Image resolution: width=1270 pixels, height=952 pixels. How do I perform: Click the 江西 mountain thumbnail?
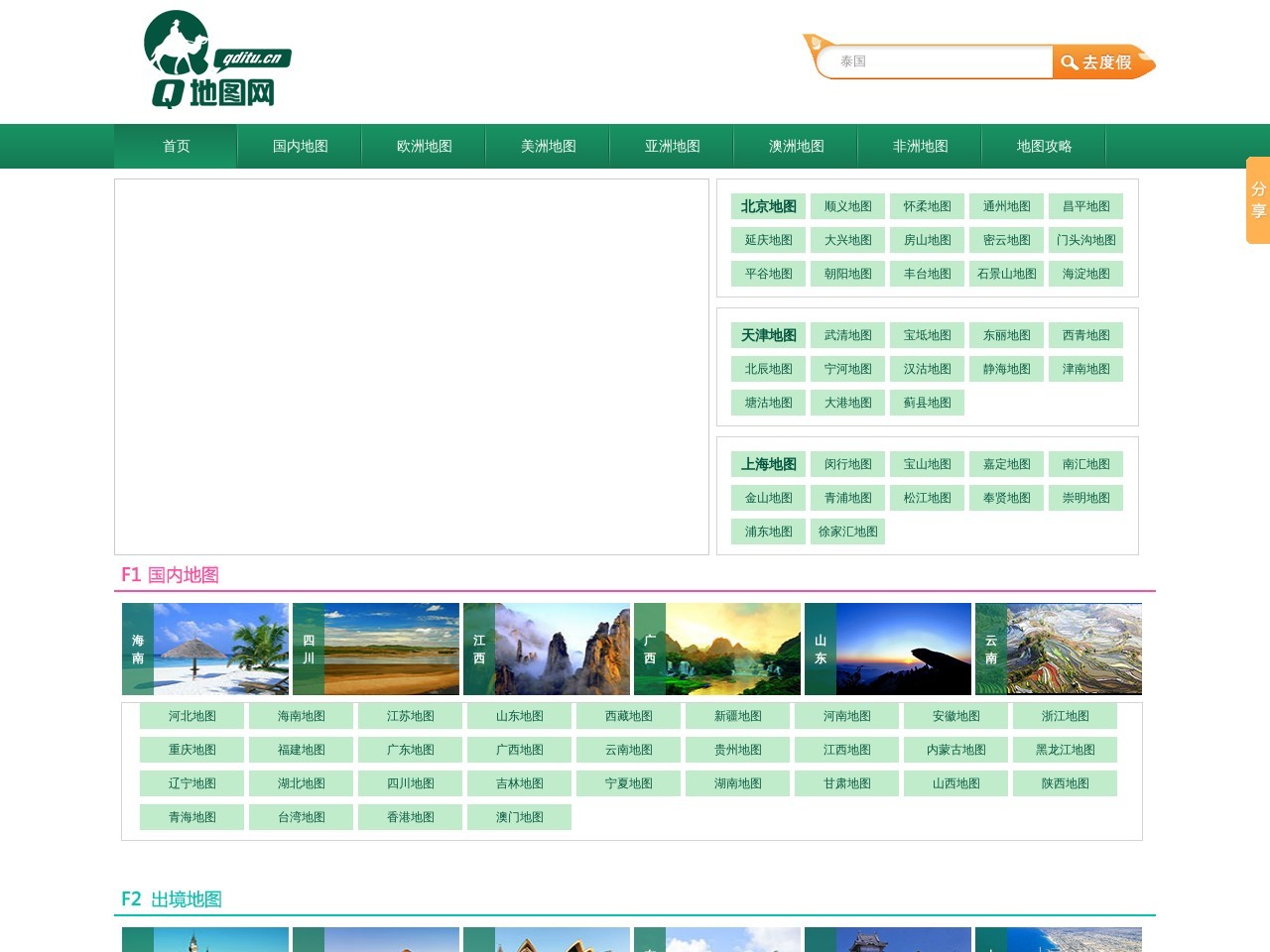tap(547, 649)
